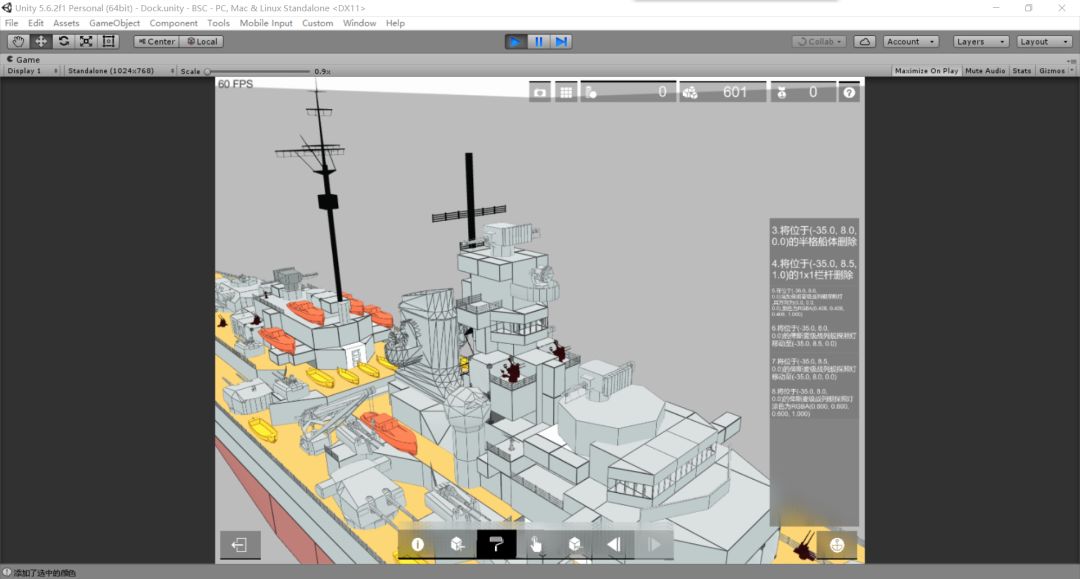Select the Rotate tool

click(64, 41)
